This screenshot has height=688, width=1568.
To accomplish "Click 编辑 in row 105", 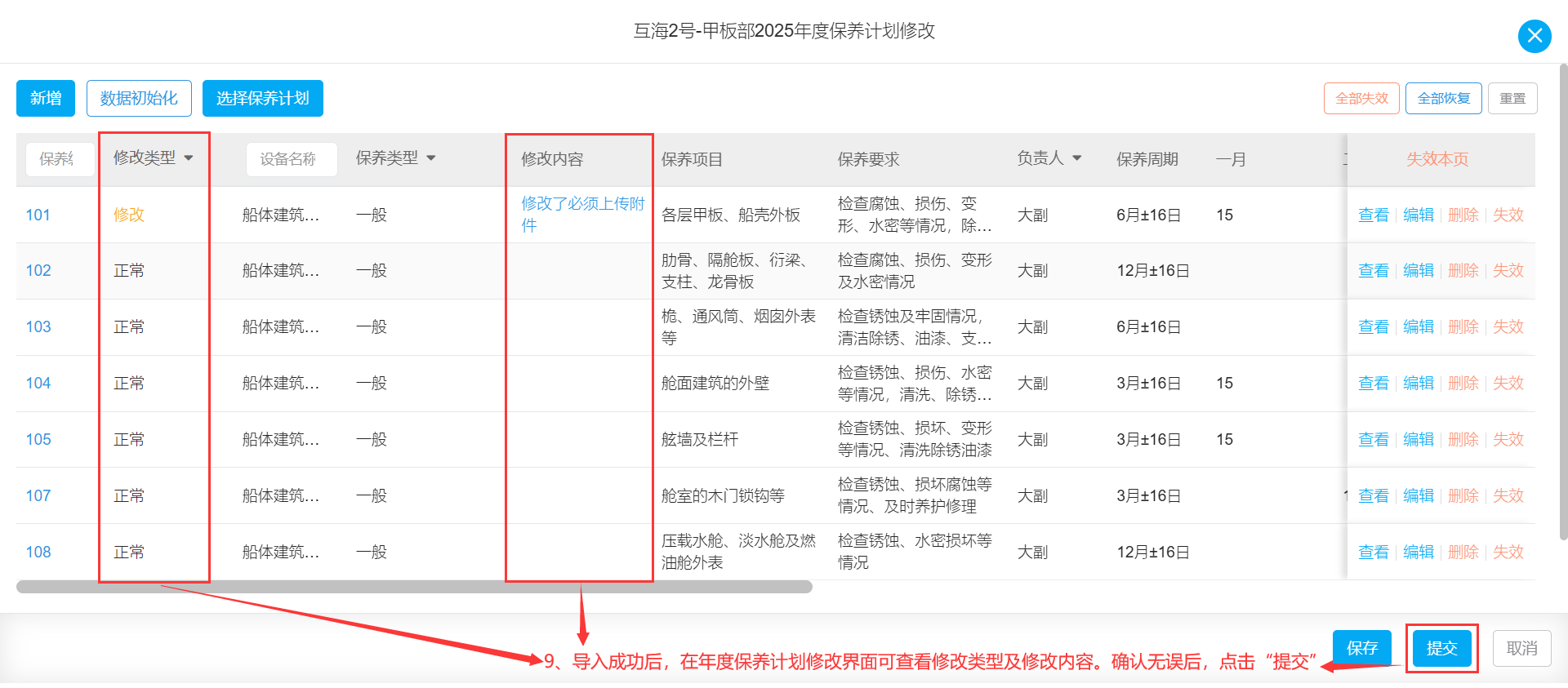I will [x=1419, y=439].
